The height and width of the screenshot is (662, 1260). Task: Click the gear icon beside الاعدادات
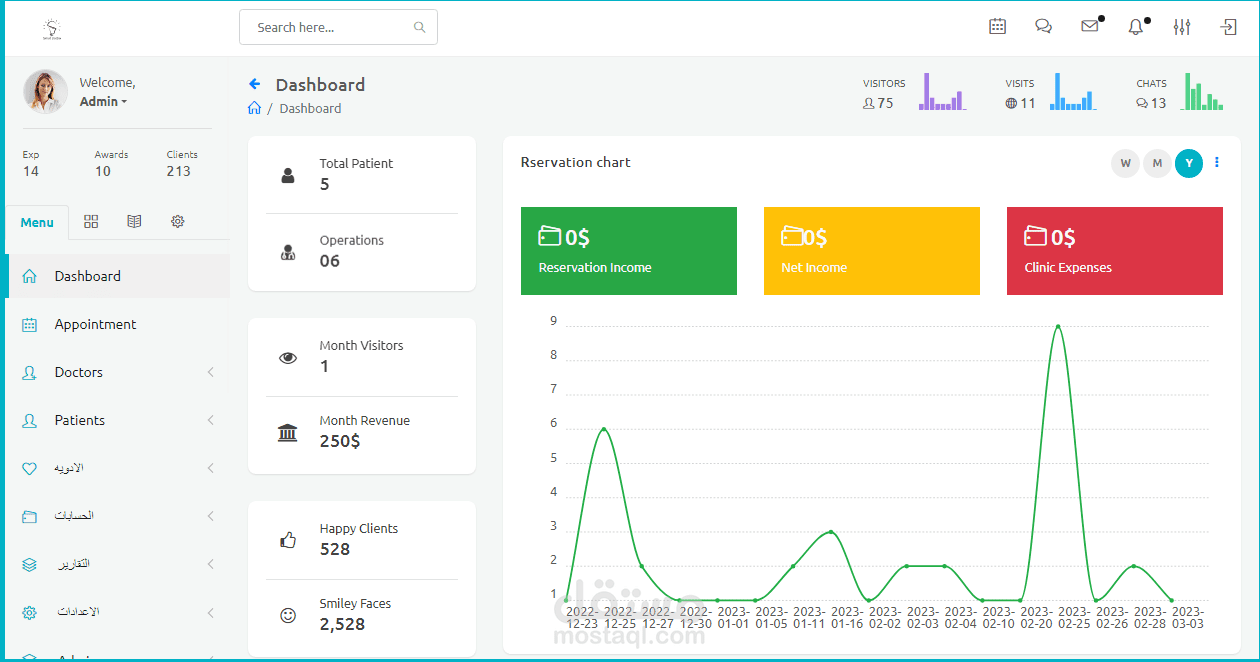(x=29, y=612)
